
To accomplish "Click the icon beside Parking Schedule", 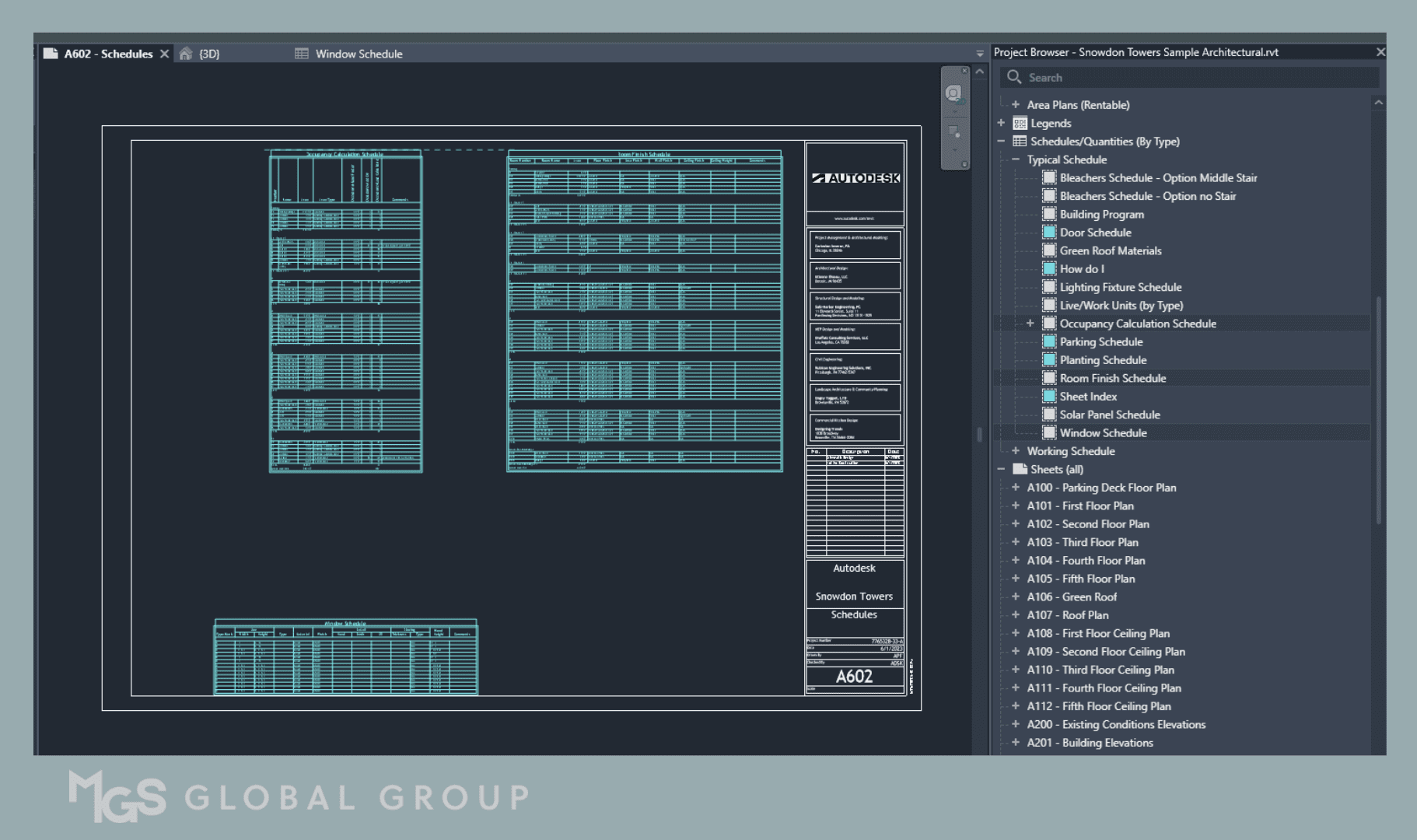I will (1048, 341).
